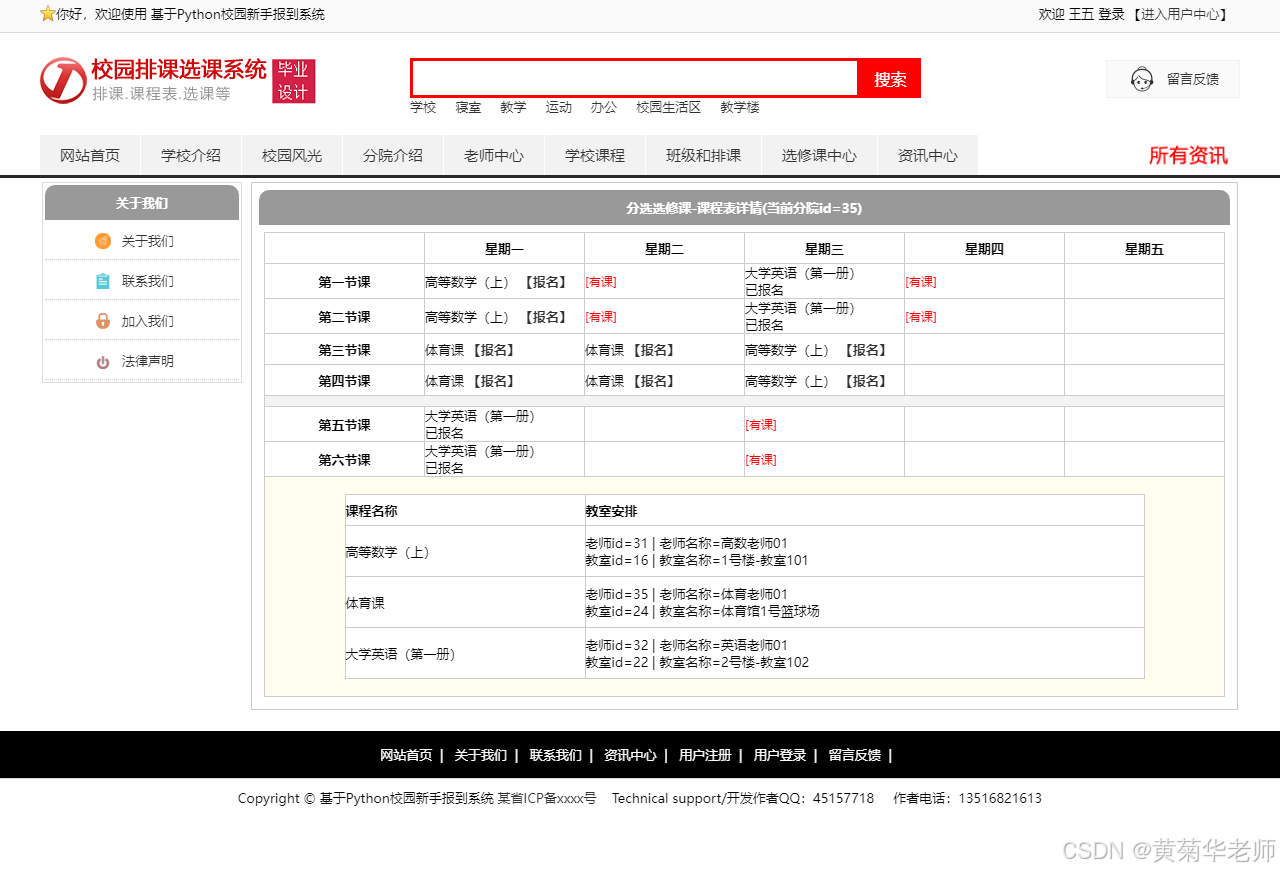Click the red site logo icon
The width and height of the screenshot is (1280, 872).
click(63, 80)
